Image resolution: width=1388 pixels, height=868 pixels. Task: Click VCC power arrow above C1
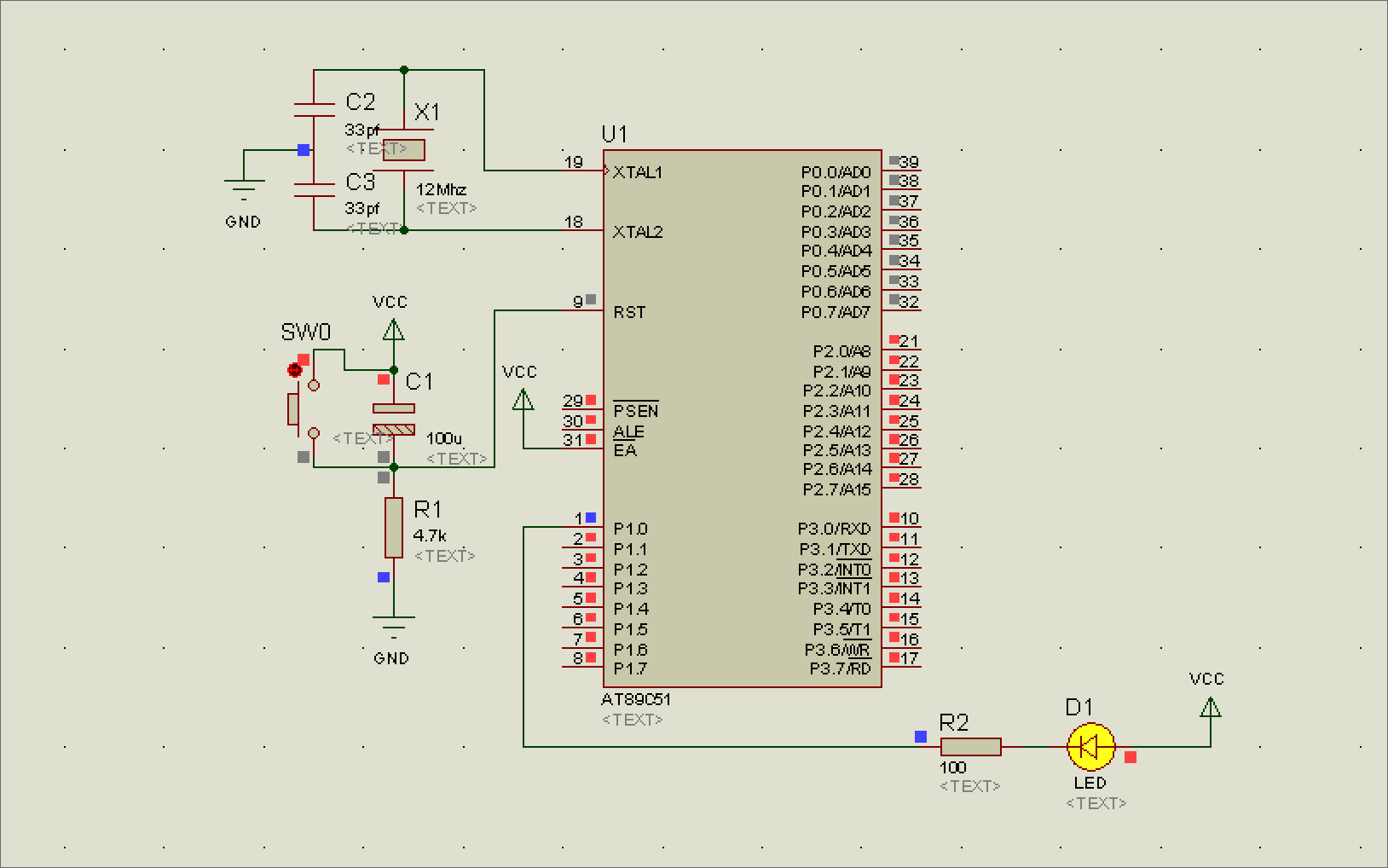pos(393,329)
